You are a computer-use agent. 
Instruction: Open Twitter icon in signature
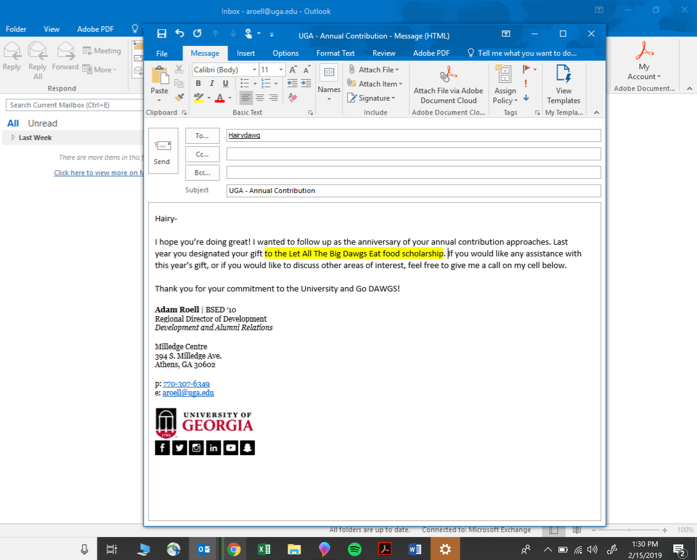179,448
